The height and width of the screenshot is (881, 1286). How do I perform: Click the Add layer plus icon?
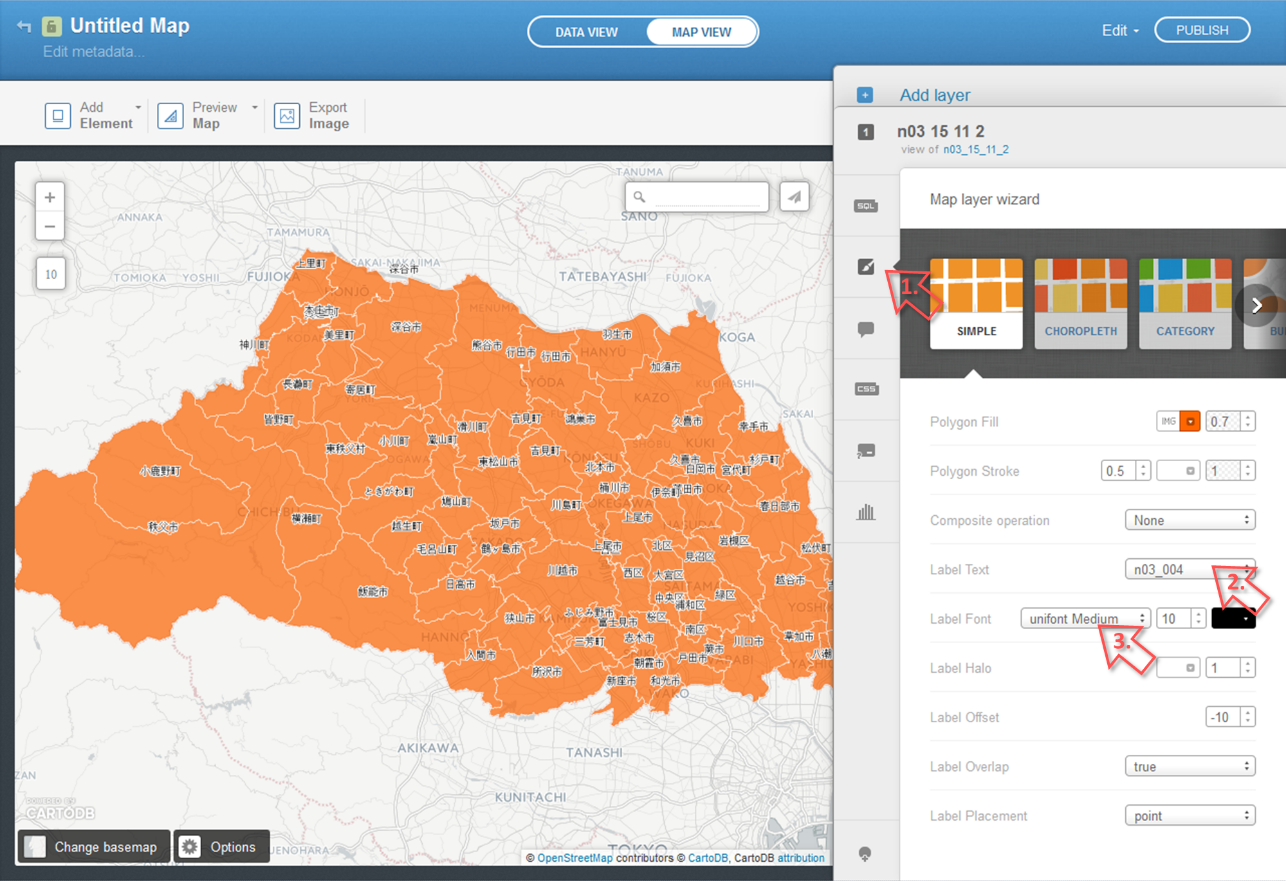(x=865, y=95)
